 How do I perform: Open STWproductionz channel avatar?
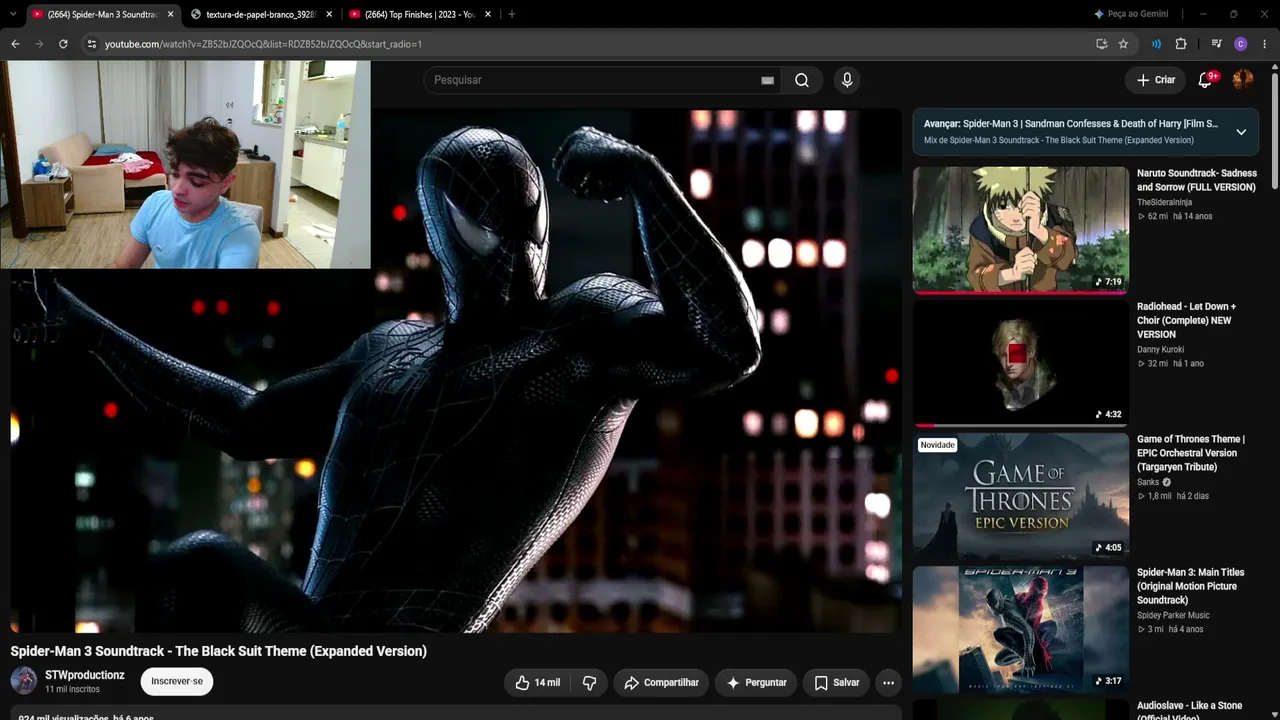tap(24, 681)
